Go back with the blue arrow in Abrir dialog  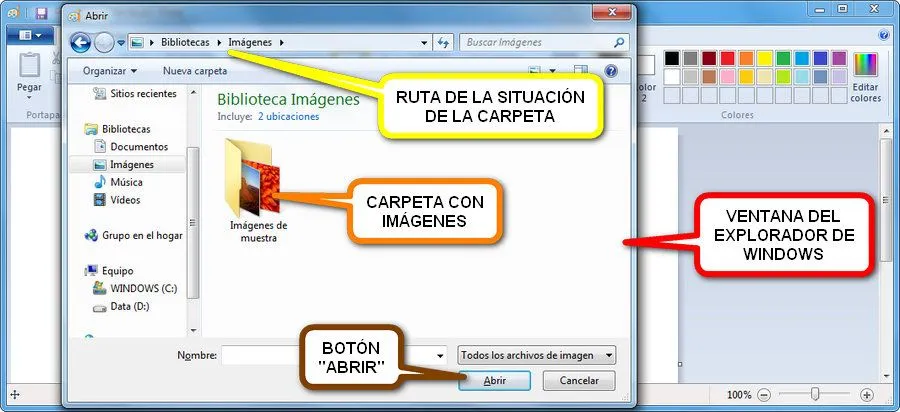coord(81,42)
